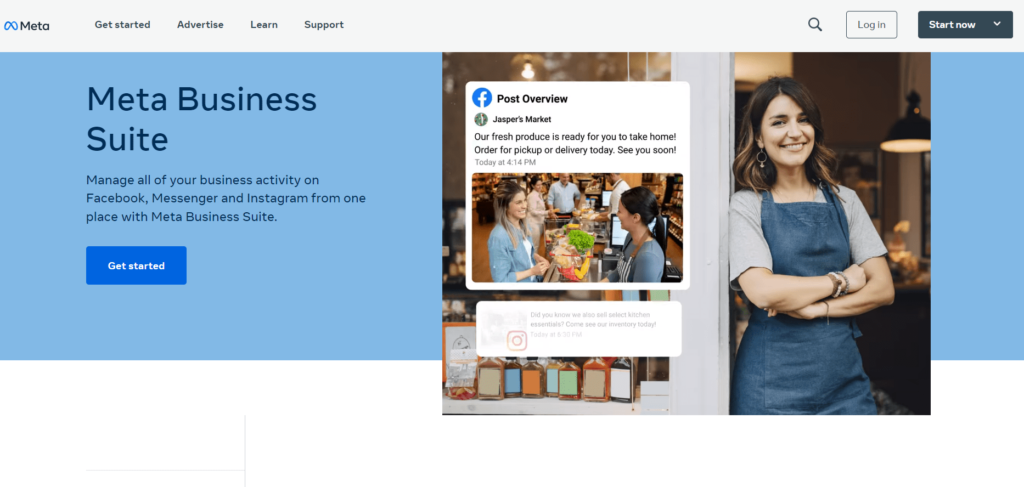Click the Today at 4:14 PM timestamp
The image size is (1024, 487).
[x=505, y=163]
